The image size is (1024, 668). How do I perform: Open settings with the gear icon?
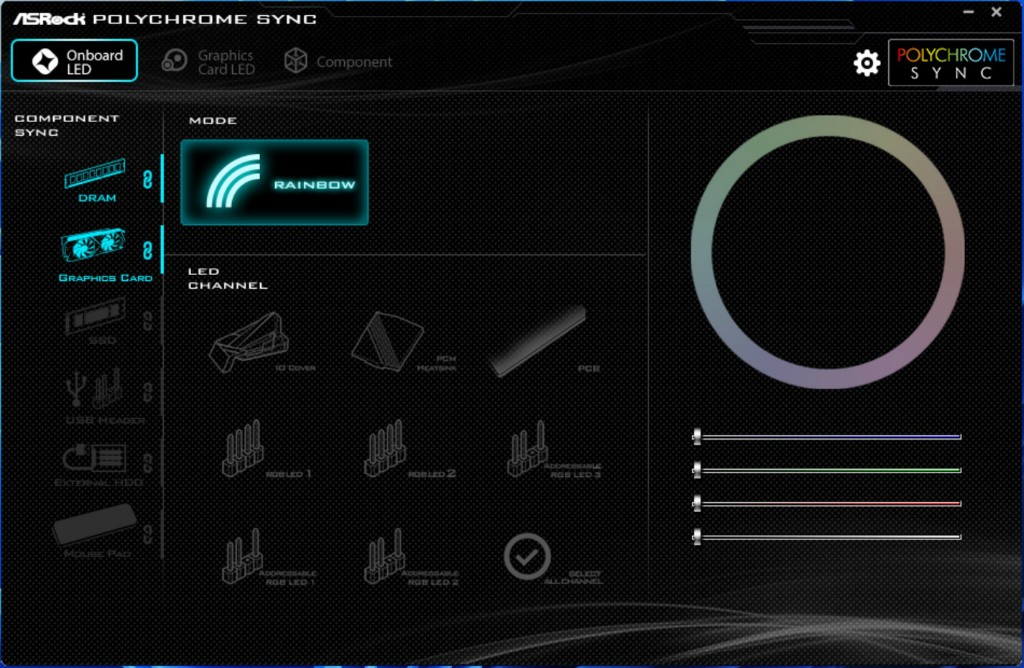point(866,63)
